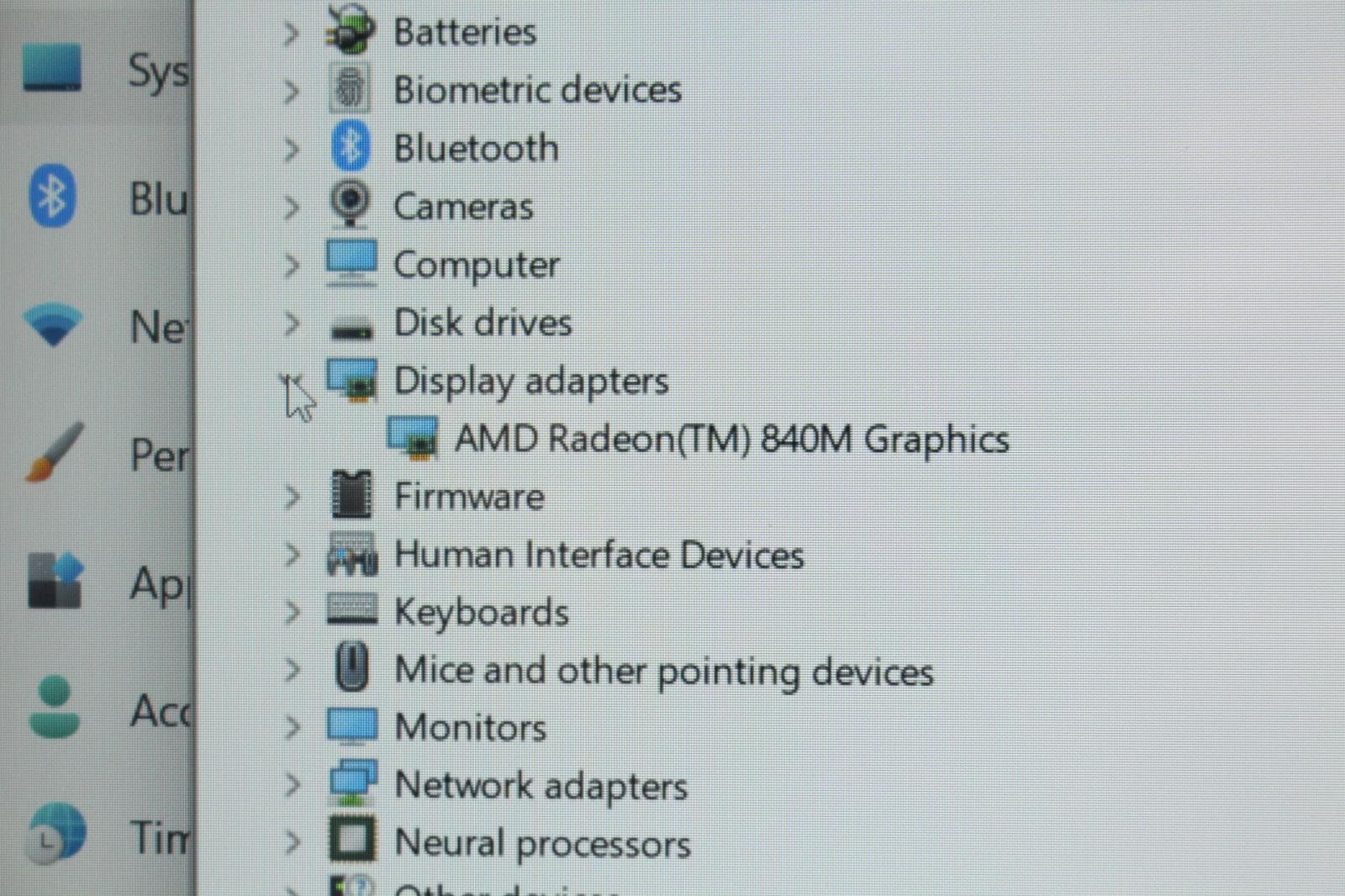Viewport: 1345px width, 896px height.
Task: Select the Firmware tree entry label
Action: 469,496
